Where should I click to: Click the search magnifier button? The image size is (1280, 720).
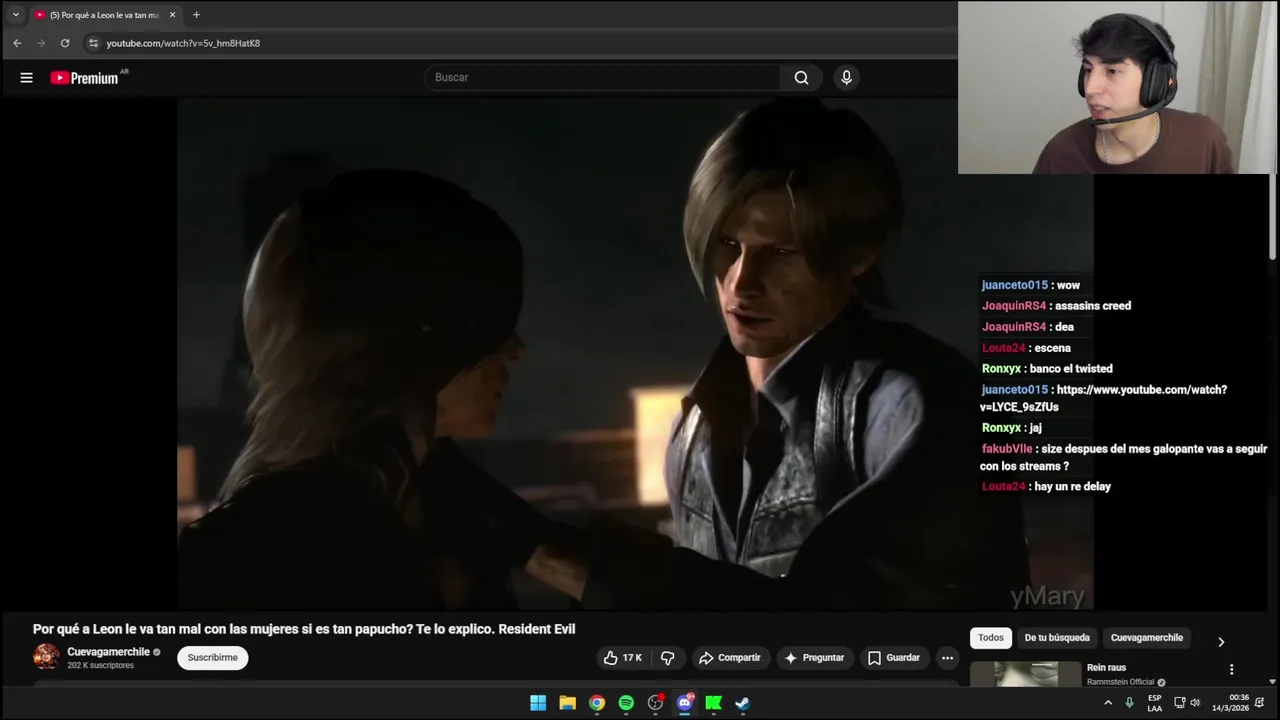tap(801, 77)
